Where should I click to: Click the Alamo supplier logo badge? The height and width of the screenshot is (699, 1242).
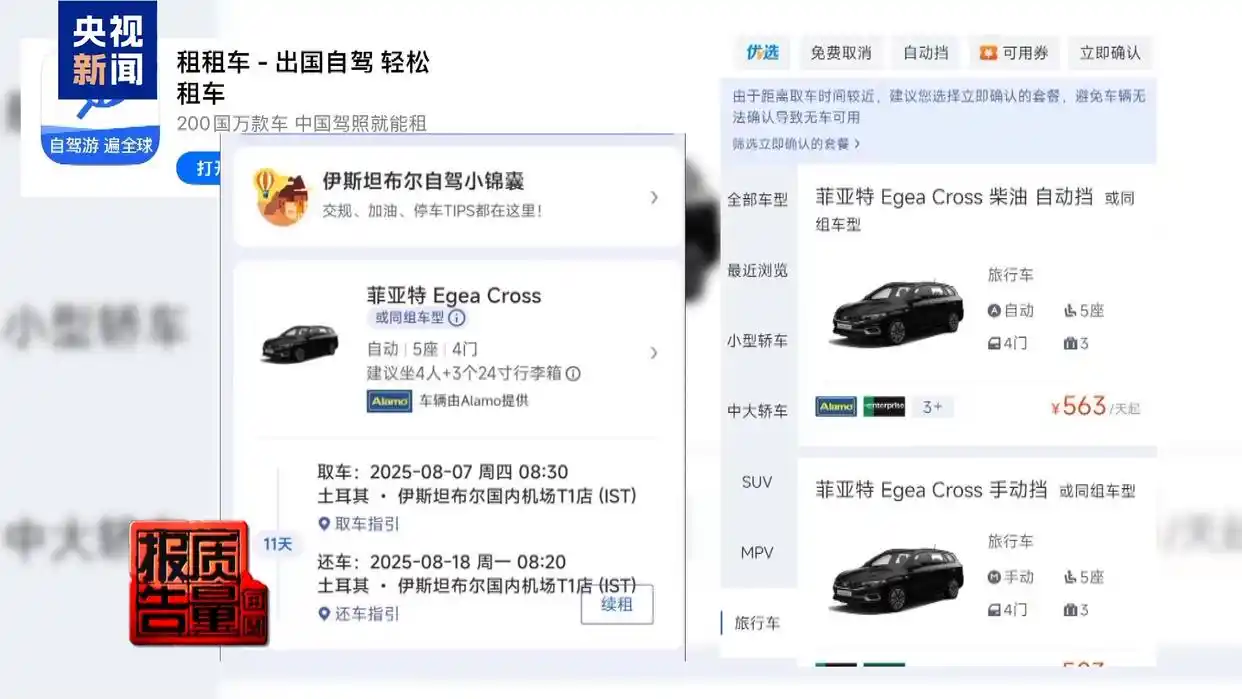[389, 401]
